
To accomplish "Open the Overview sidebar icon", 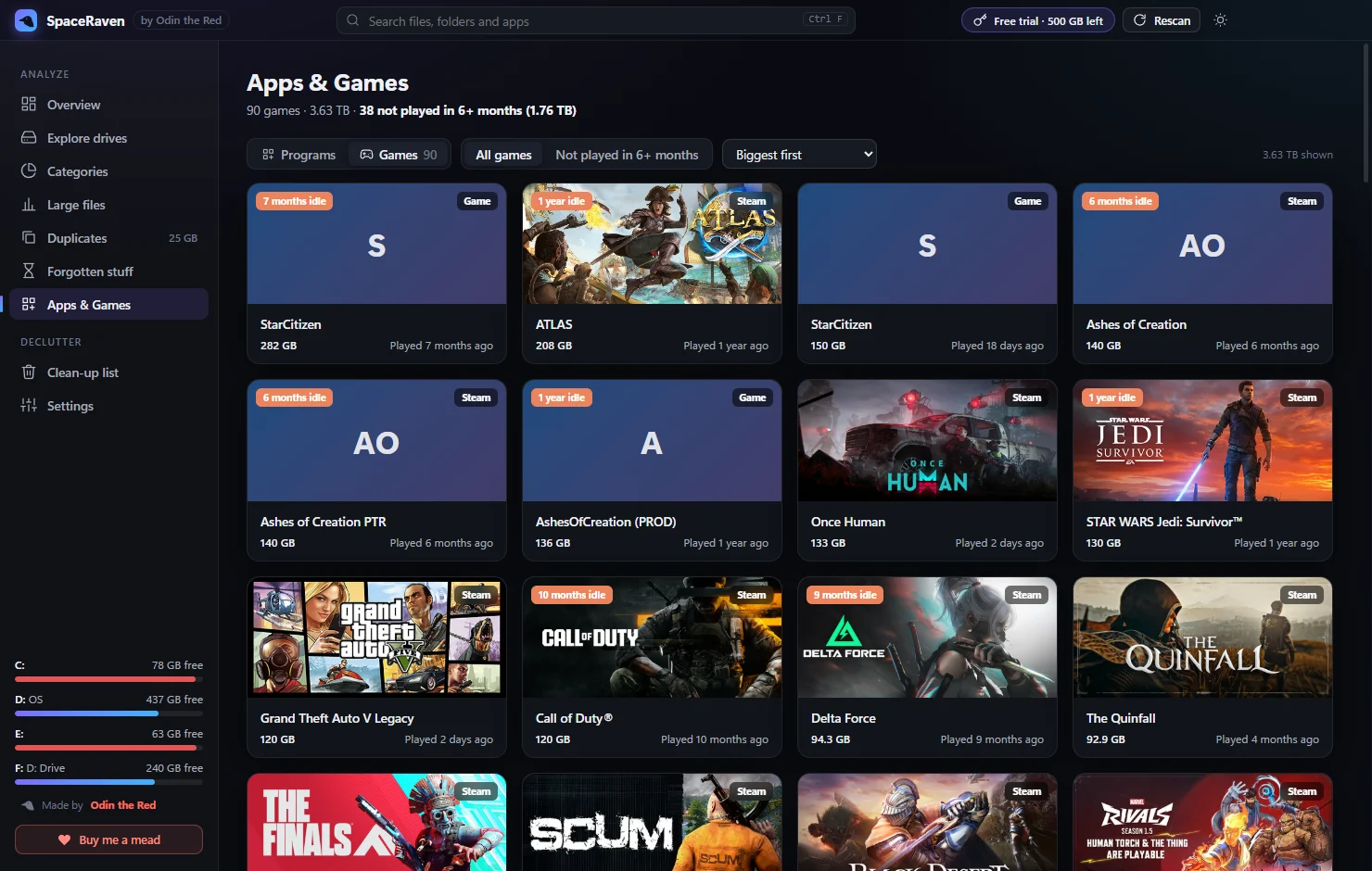I will click(29, 104).
